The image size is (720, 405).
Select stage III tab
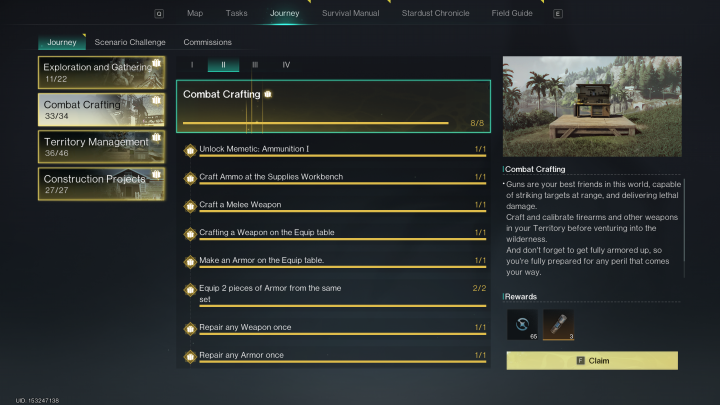[x=255, y=65]
